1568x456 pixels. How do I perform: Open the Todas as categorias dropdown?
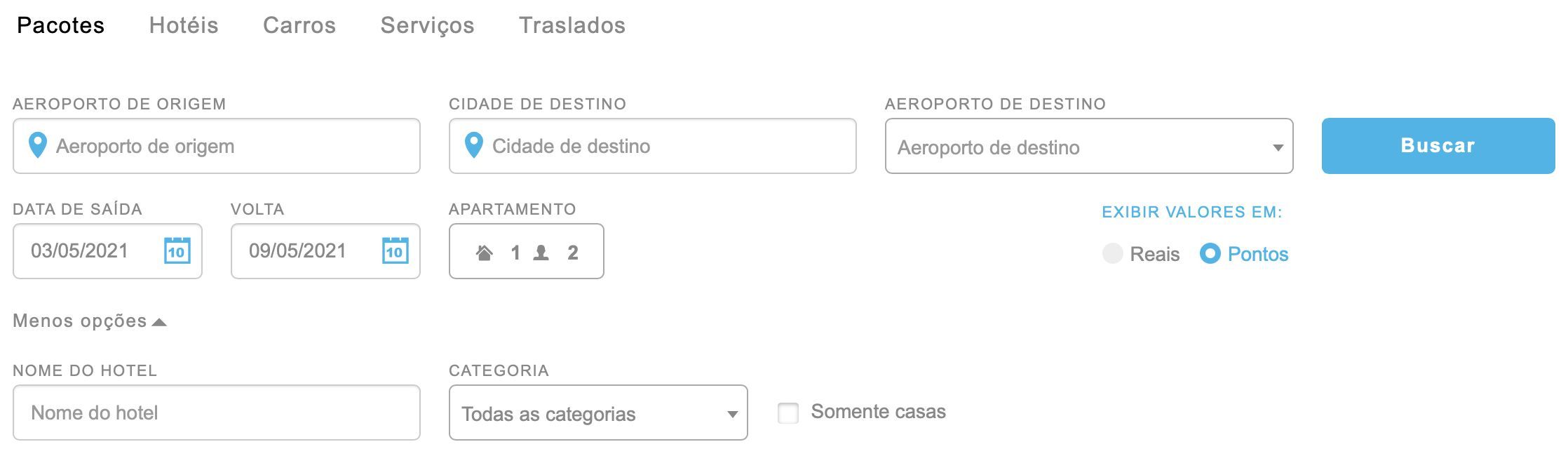point(598,413)
